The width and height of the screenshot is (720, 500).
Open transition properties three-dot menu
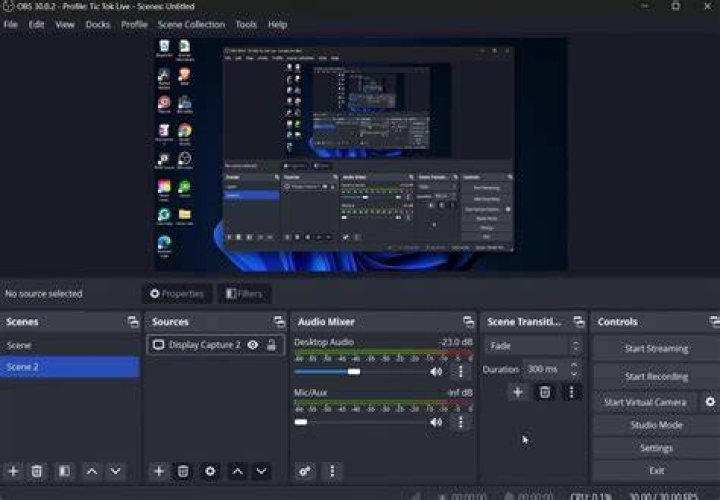click(571, 392)
